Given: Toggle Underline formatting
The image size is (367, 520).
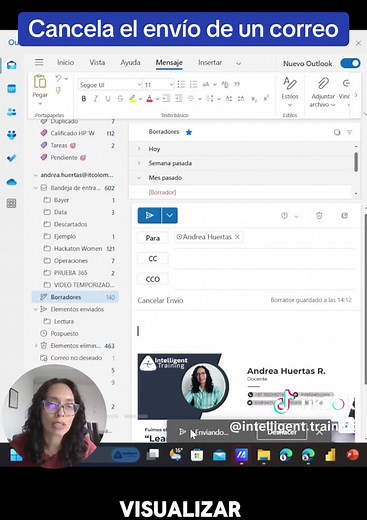Looking at the screenshot, I should (x=108, y=99).
